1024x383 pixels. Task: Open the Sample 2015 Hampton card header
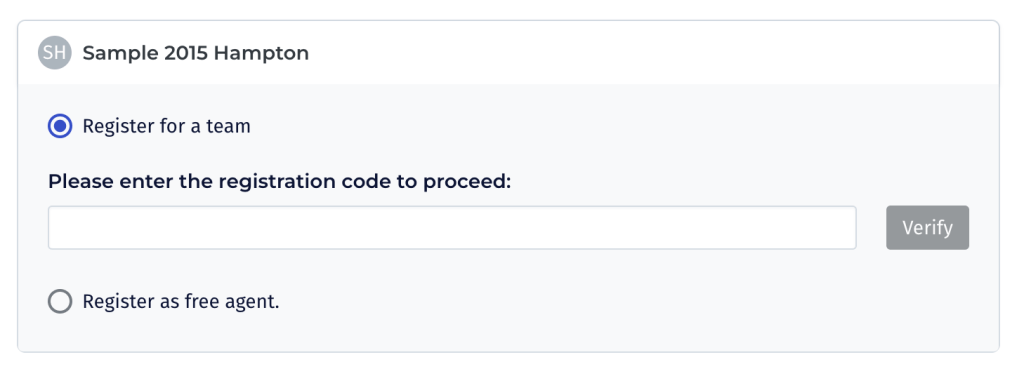508,53
